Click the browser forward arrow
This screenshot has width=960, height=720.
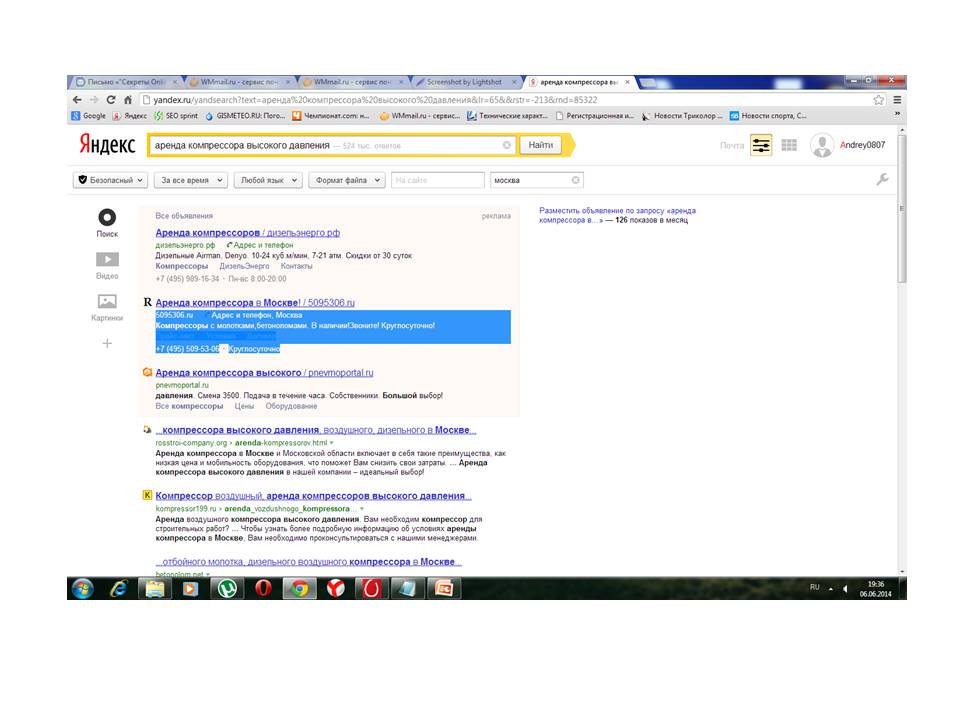click(x=94, y=100)
